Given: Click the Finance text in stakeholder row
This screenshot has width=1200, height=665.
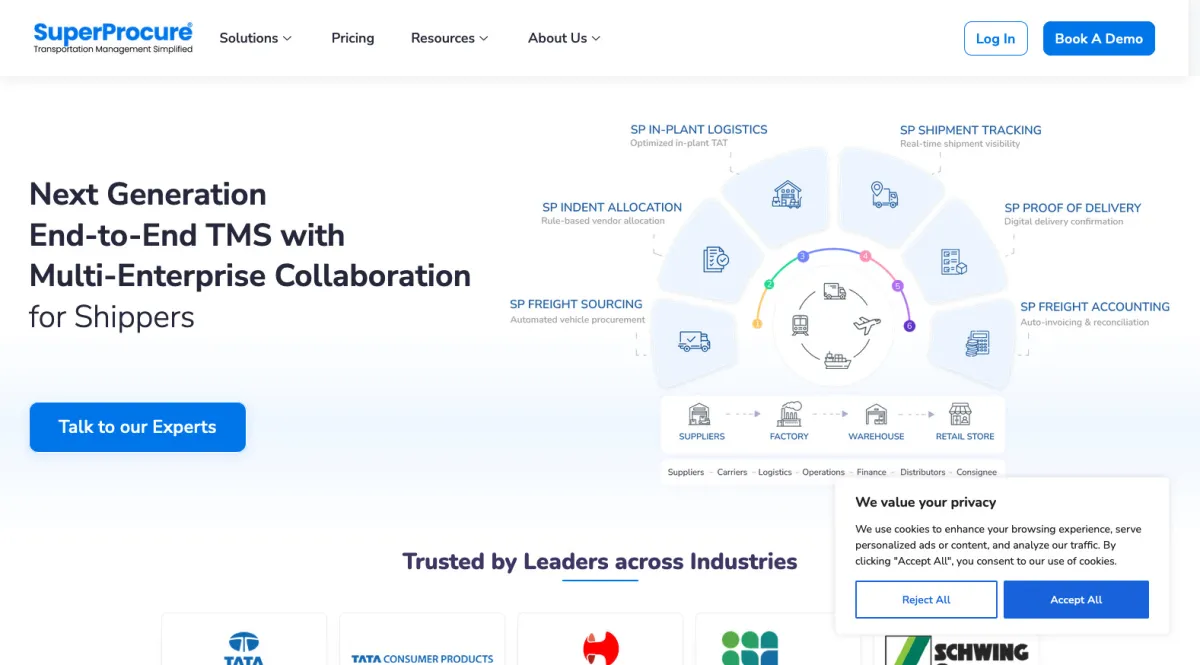Looking at the screenshot, I should (871, 472).
